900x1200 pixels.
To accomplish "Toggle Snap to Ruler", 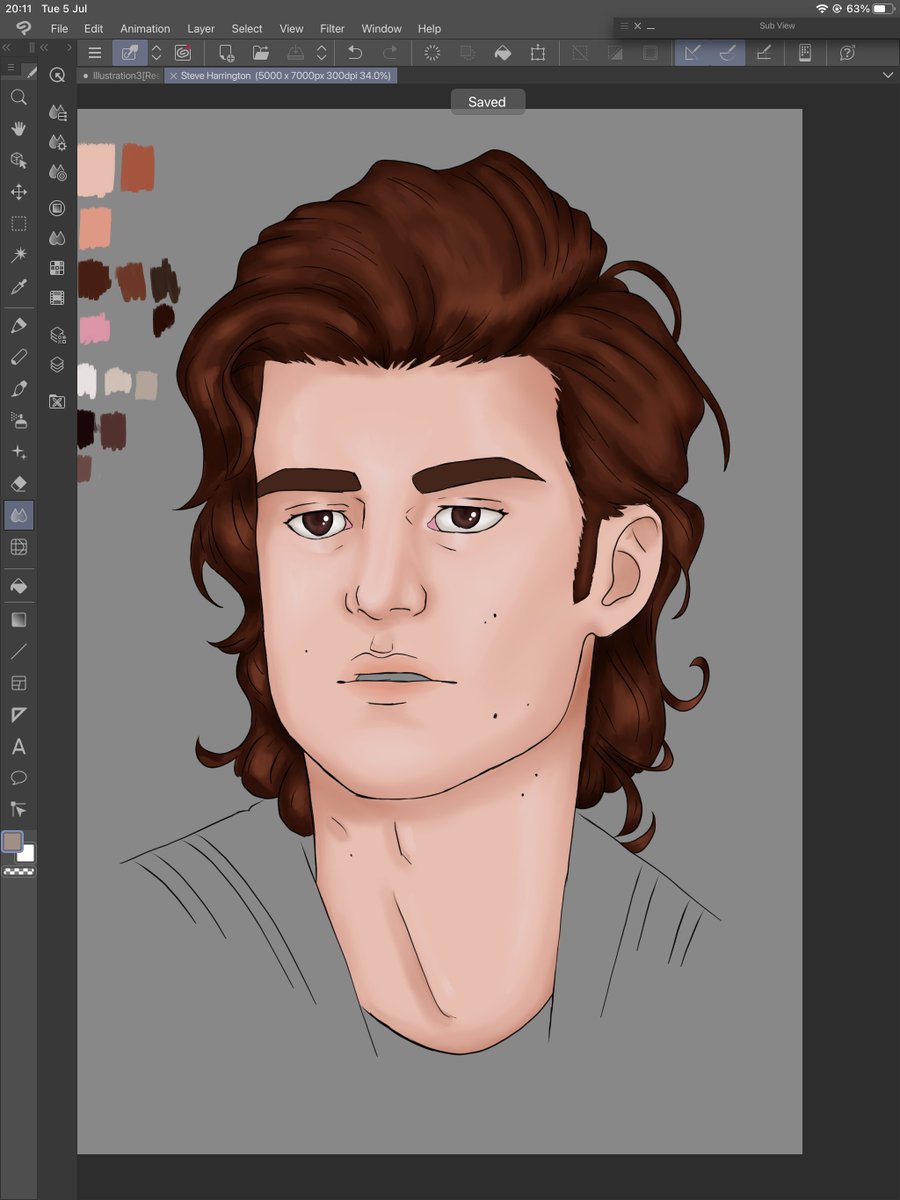I will coord(692,53).
